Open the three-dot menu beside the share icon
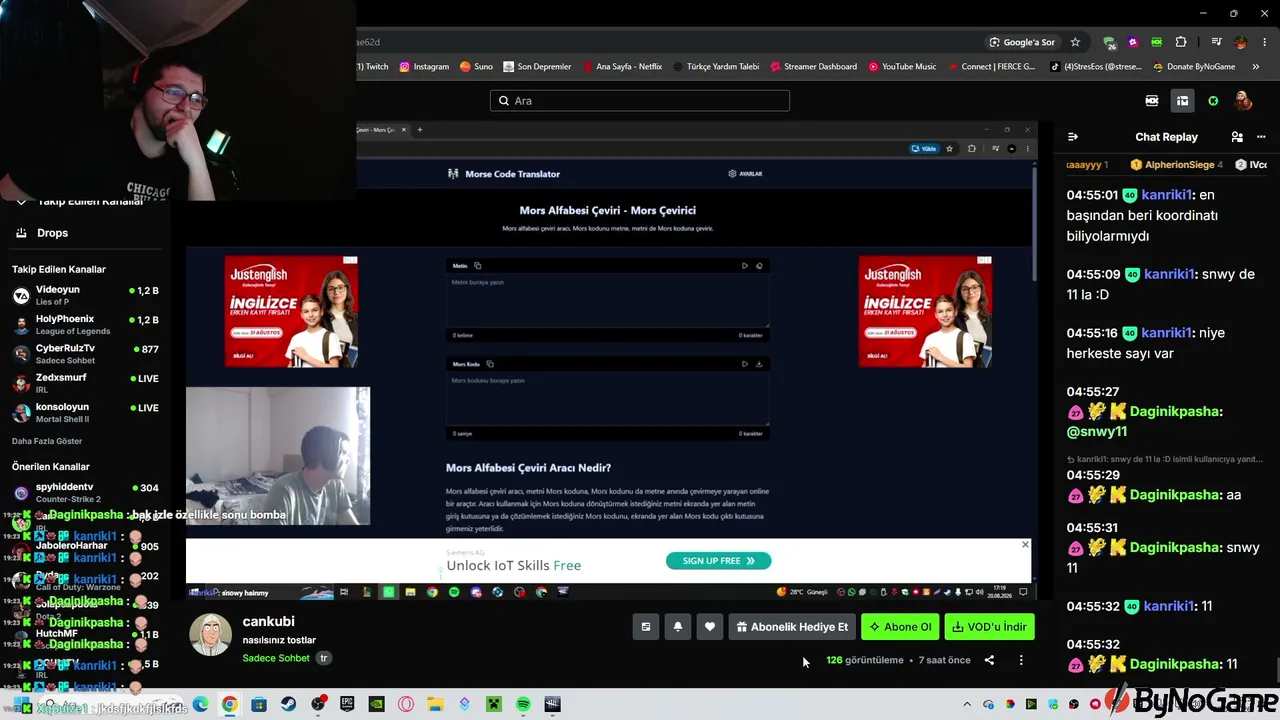The image size is (1280, 720). pos(1021,660)
